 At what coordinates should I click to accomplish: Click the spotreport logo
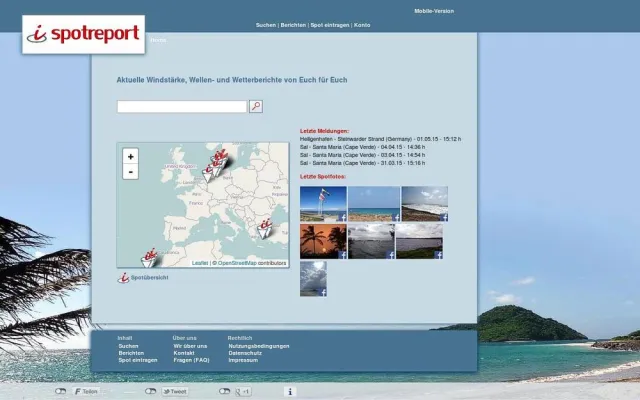point(84,35)
